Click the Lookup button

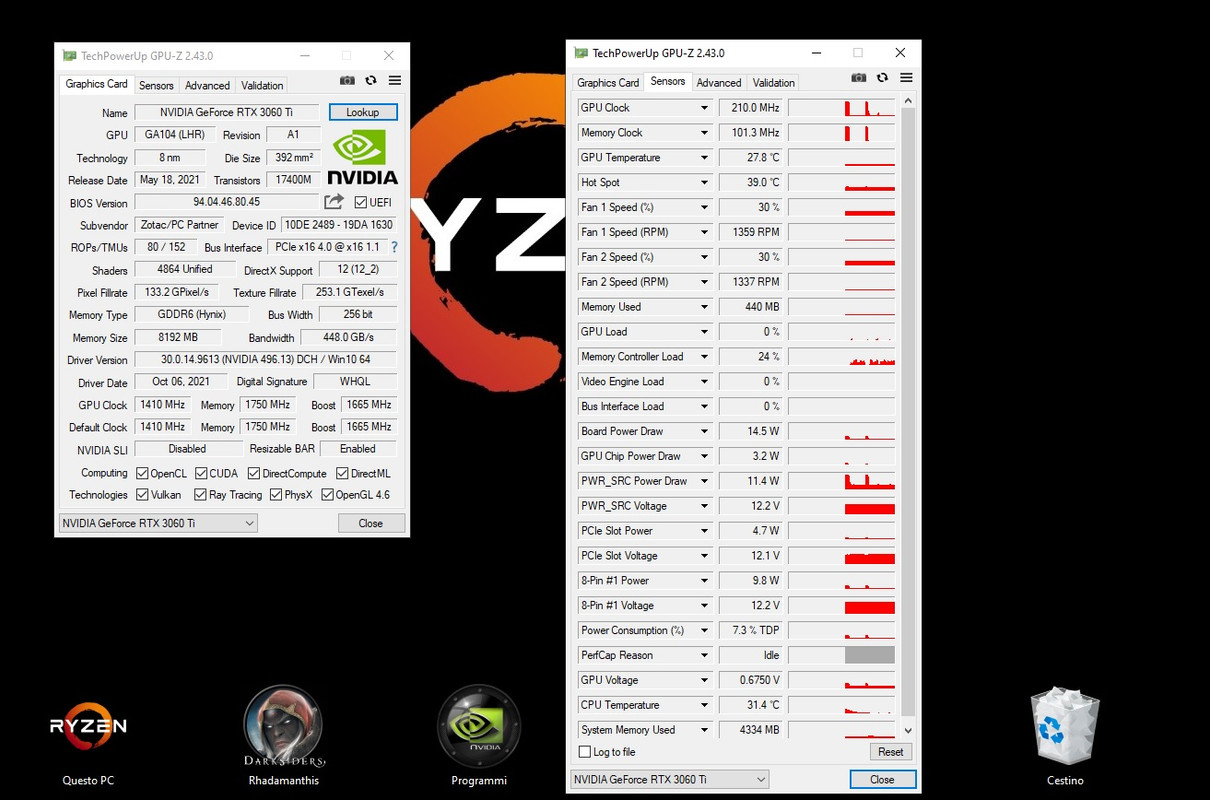(363, 112)
